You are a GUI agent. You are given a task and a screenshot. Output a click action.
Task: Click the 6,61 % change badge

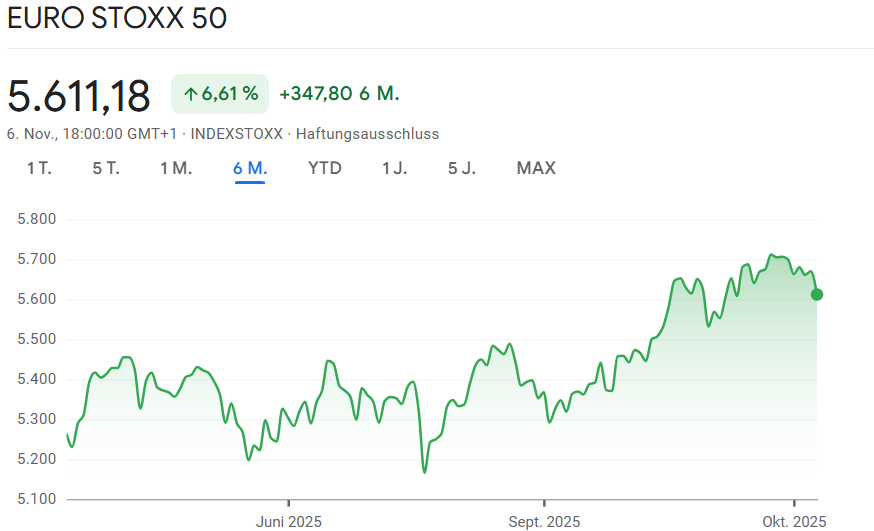(x=220, y=94)
